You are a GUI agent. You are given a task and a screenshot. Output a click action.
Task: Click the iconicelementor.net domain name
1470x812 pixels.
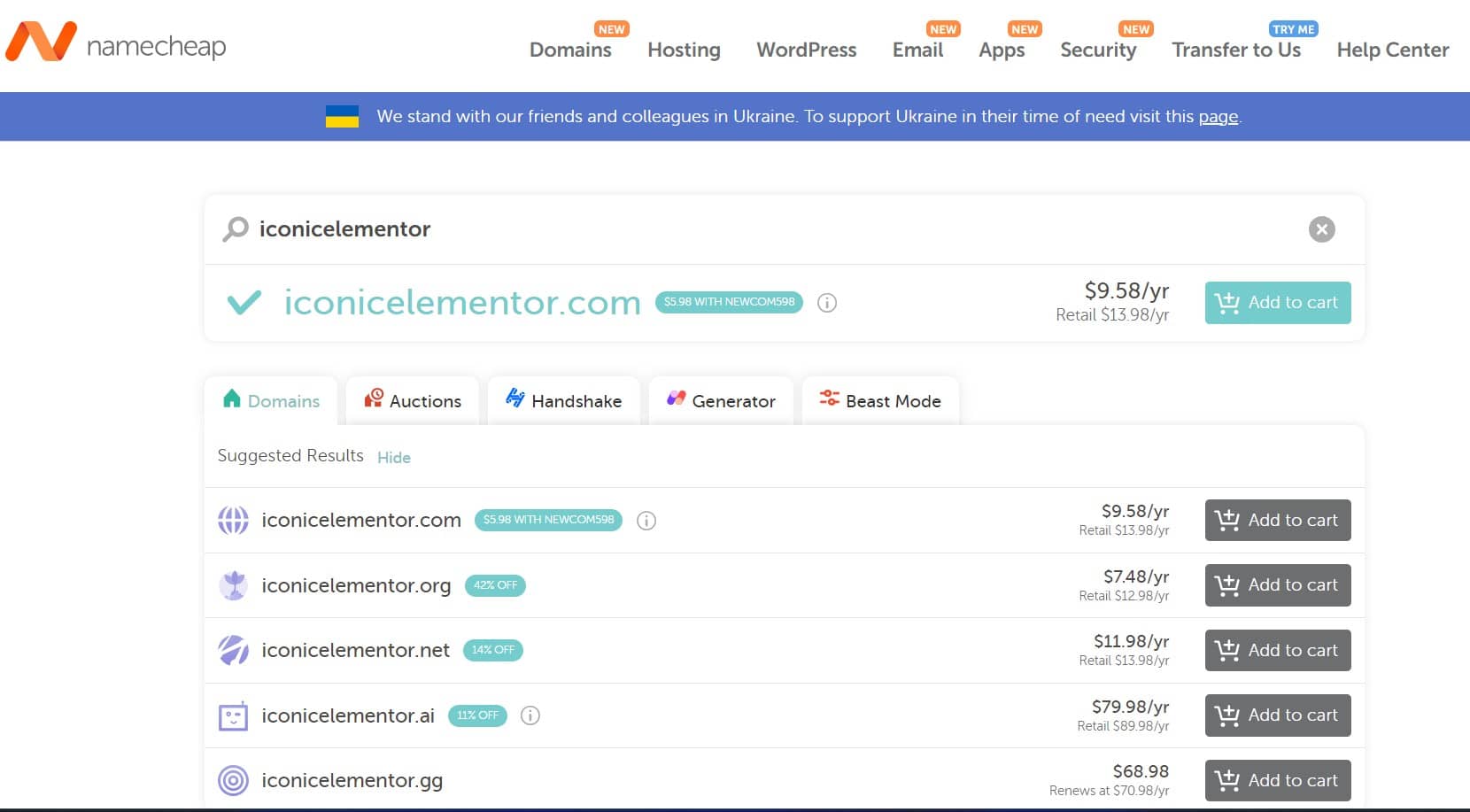tap(355, 650)
